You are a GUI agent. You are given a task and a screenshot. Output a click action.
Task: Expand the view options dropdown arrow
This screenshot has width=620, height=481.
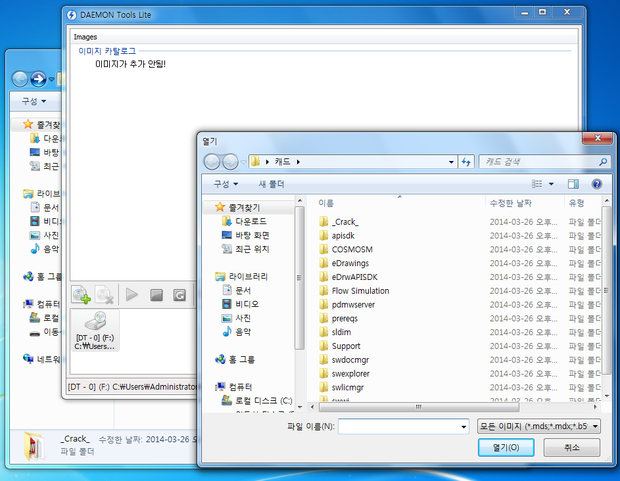pos(551,184)
